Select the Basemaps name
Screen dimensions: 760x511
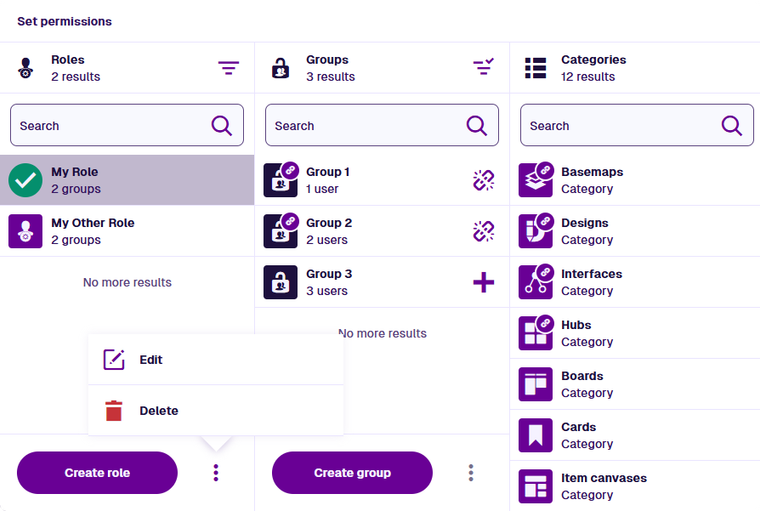tap(592, 172)
